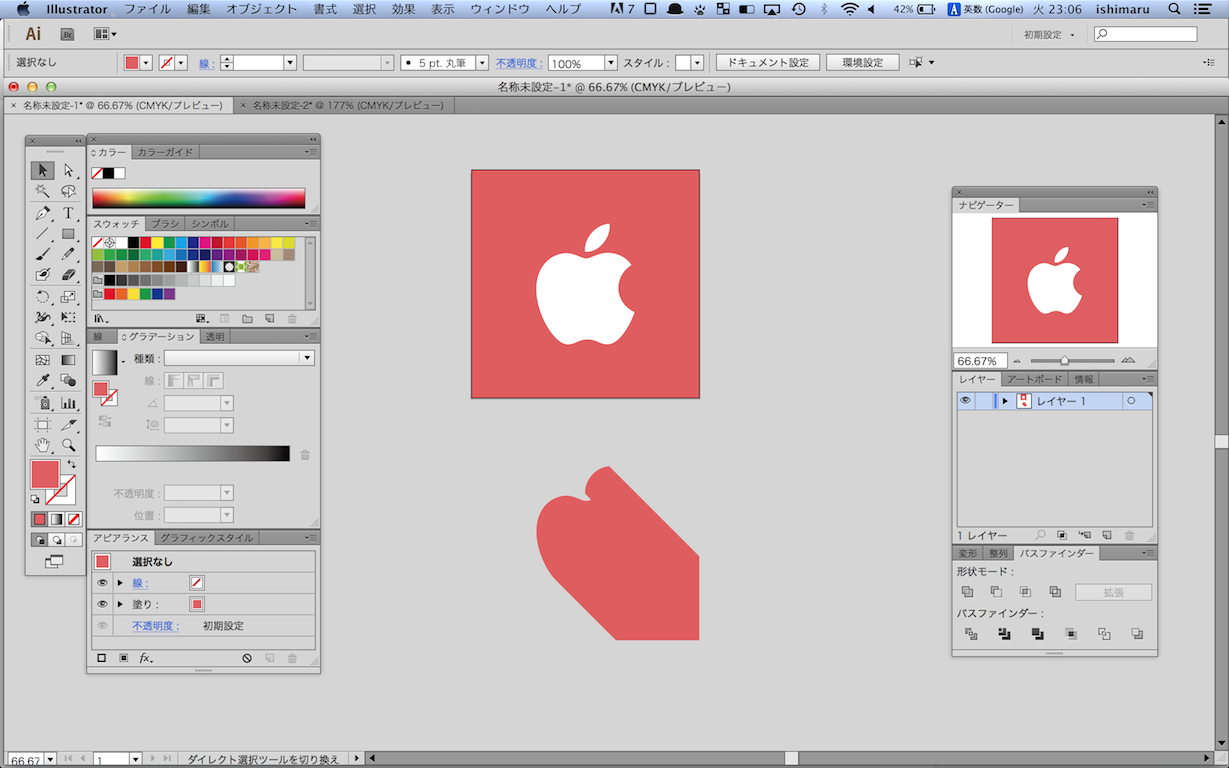Open the 5 pt. 丸筆 brush dropdown
The image size is (1229, 768).
[482, 63]
